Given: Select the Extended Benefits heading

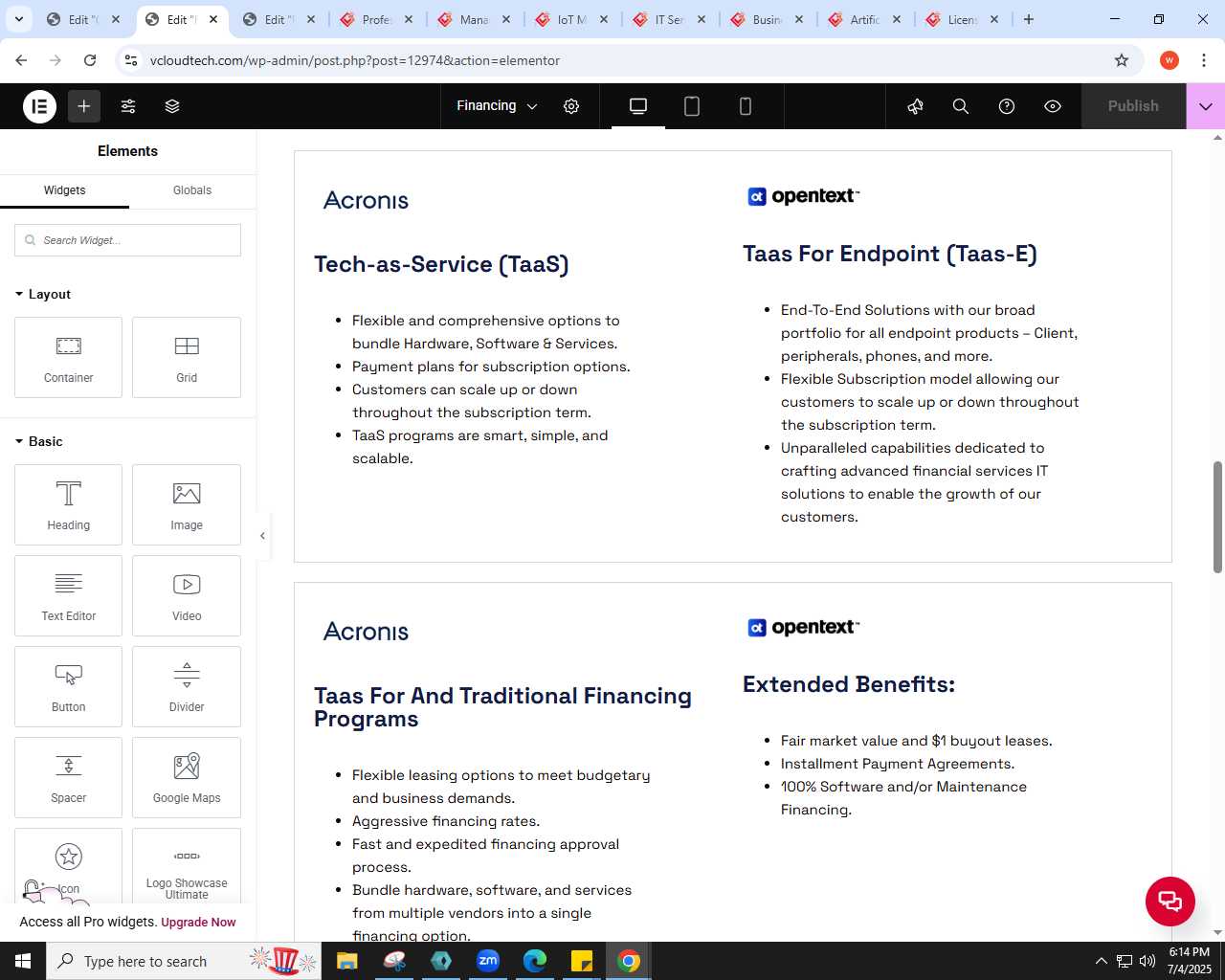Looking at the screenshot, I should [x=849, y=684].
